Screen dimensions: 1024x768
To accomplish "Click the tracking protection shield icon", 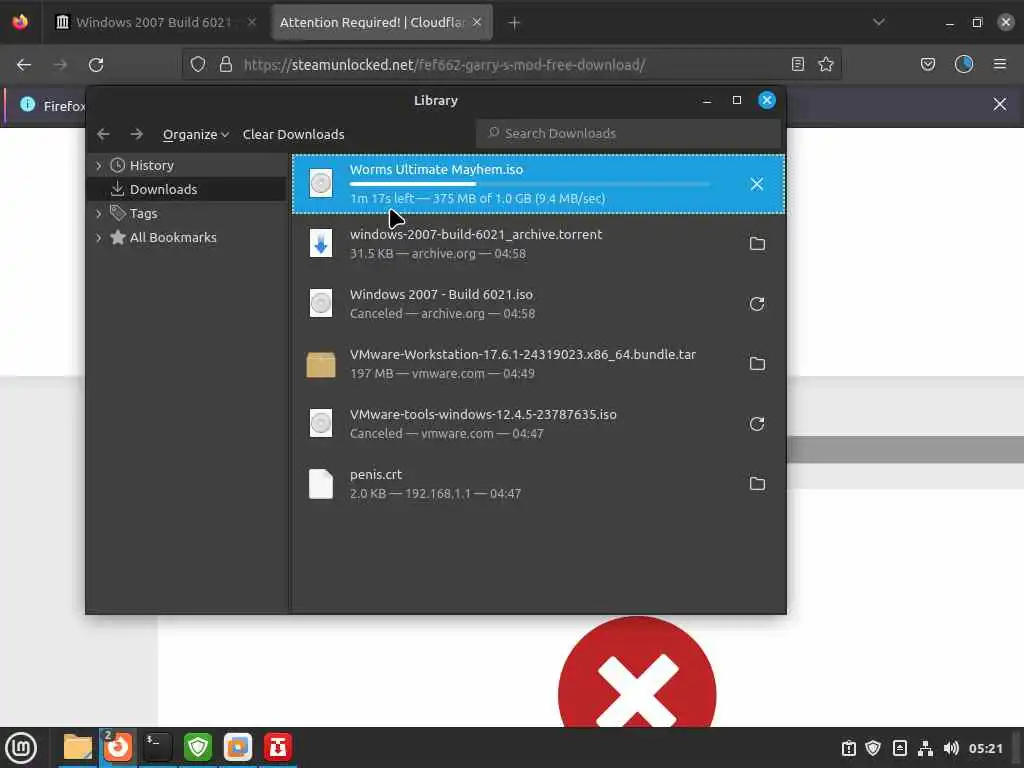I will [198, 64].
